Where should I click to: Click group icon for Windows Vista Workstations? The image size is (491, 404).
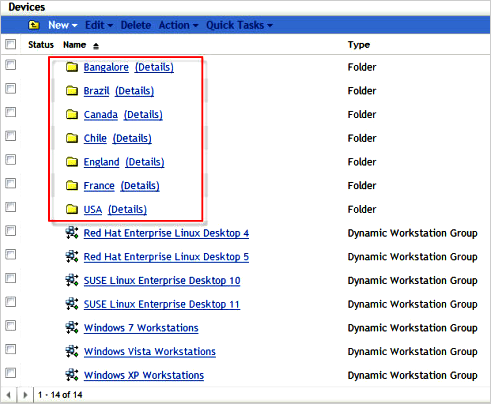(72, 351)
